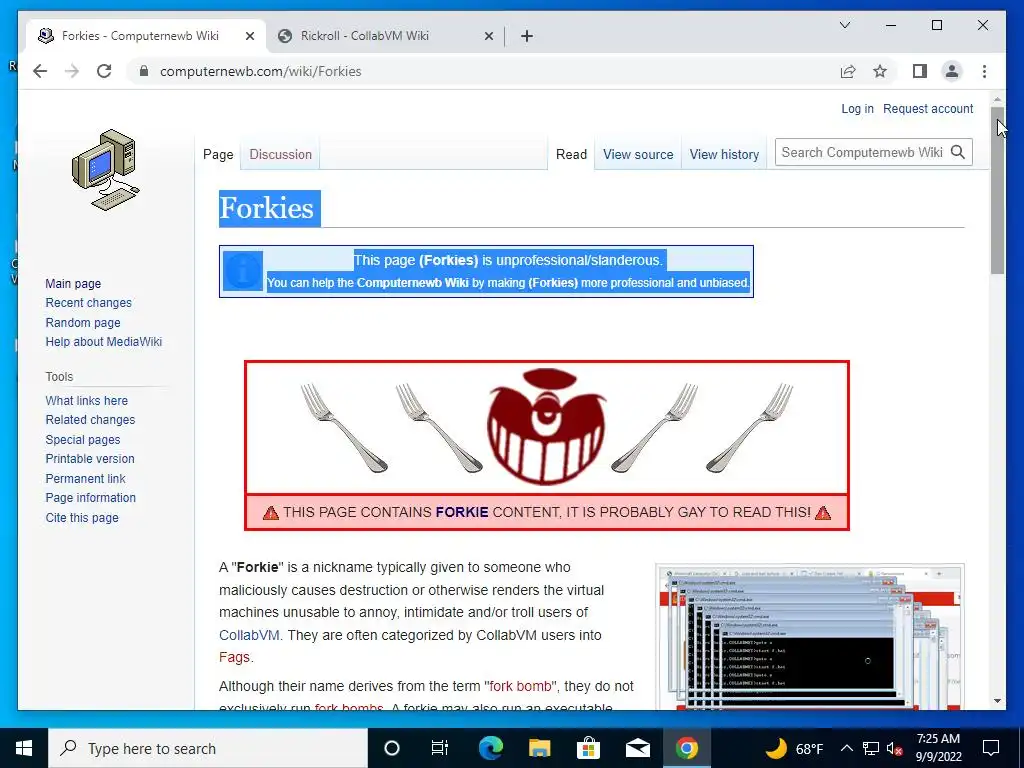Click Cite this page link
1024x768 pixels.
click(82, 517)
